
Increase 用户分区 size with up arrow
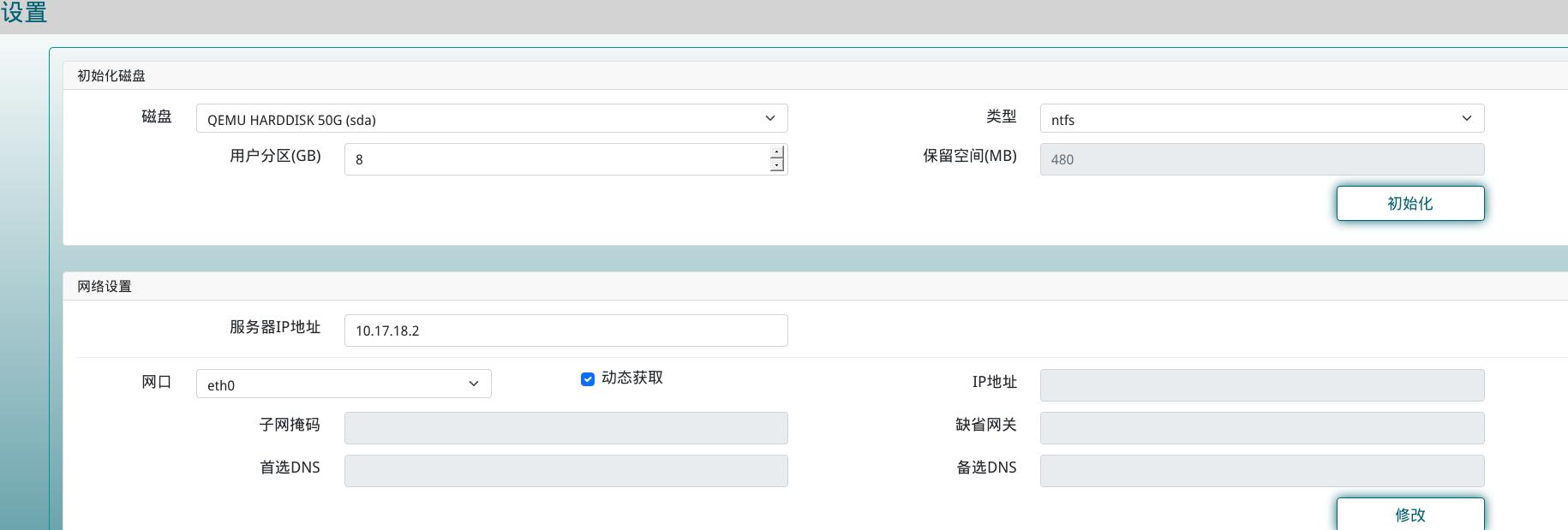coord(776,152)
